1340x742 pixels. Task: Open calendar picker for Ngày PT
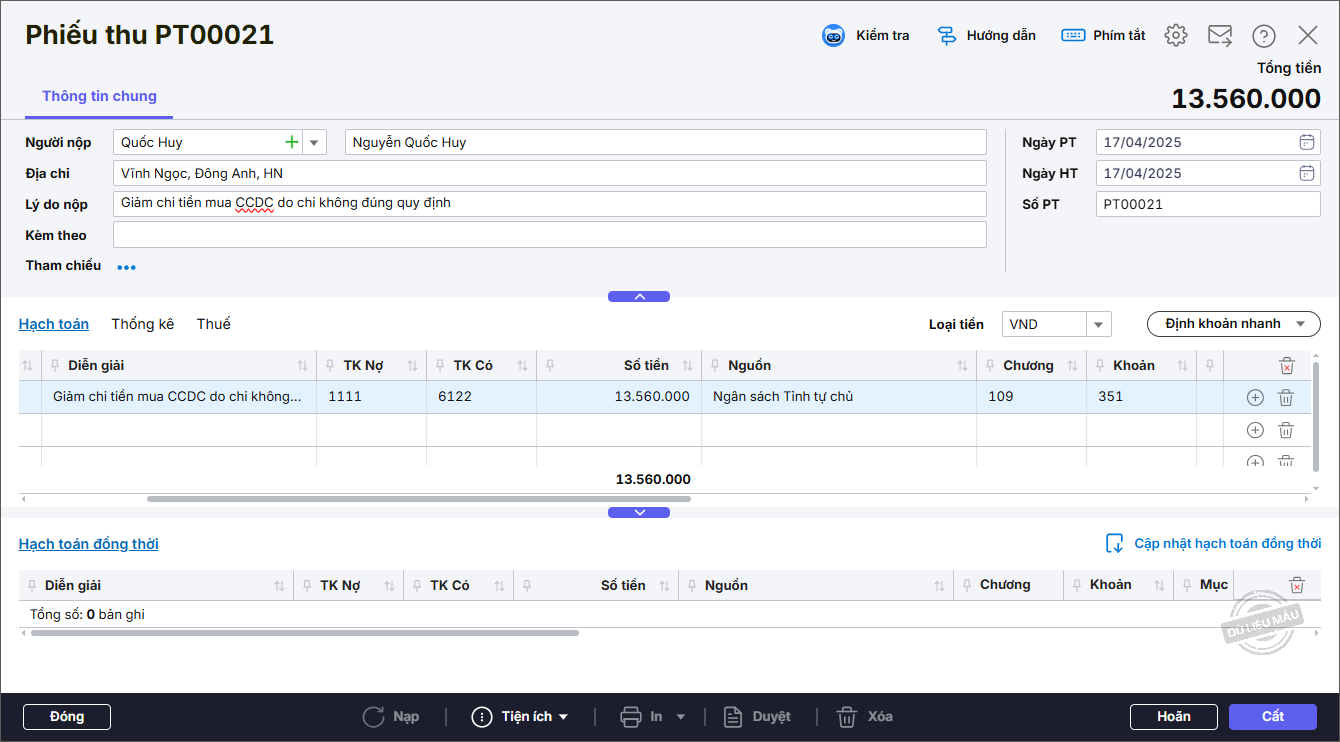[x=1306, y=142]
